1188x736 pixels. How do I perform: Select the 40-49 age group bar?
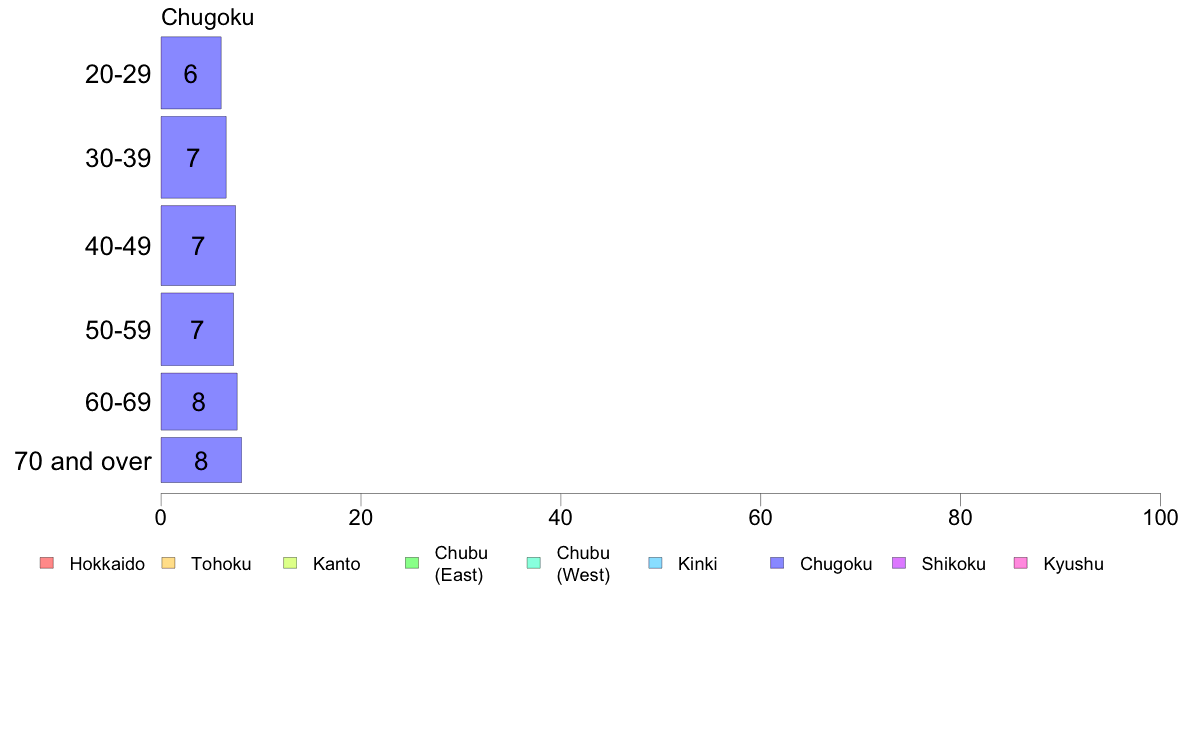coord(198,246)
